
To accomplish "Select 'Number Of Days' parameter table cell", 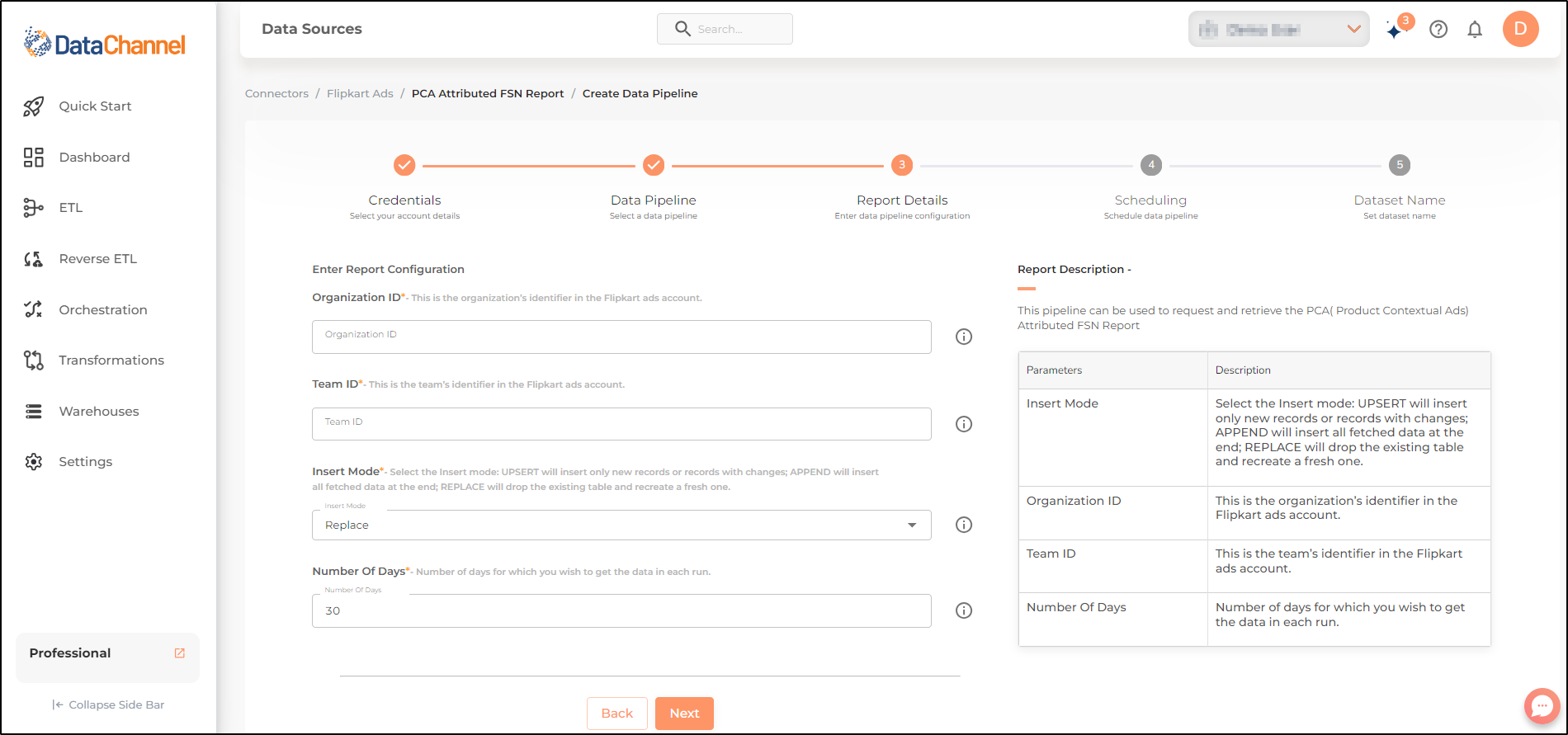I will (x=1113, y=619).
